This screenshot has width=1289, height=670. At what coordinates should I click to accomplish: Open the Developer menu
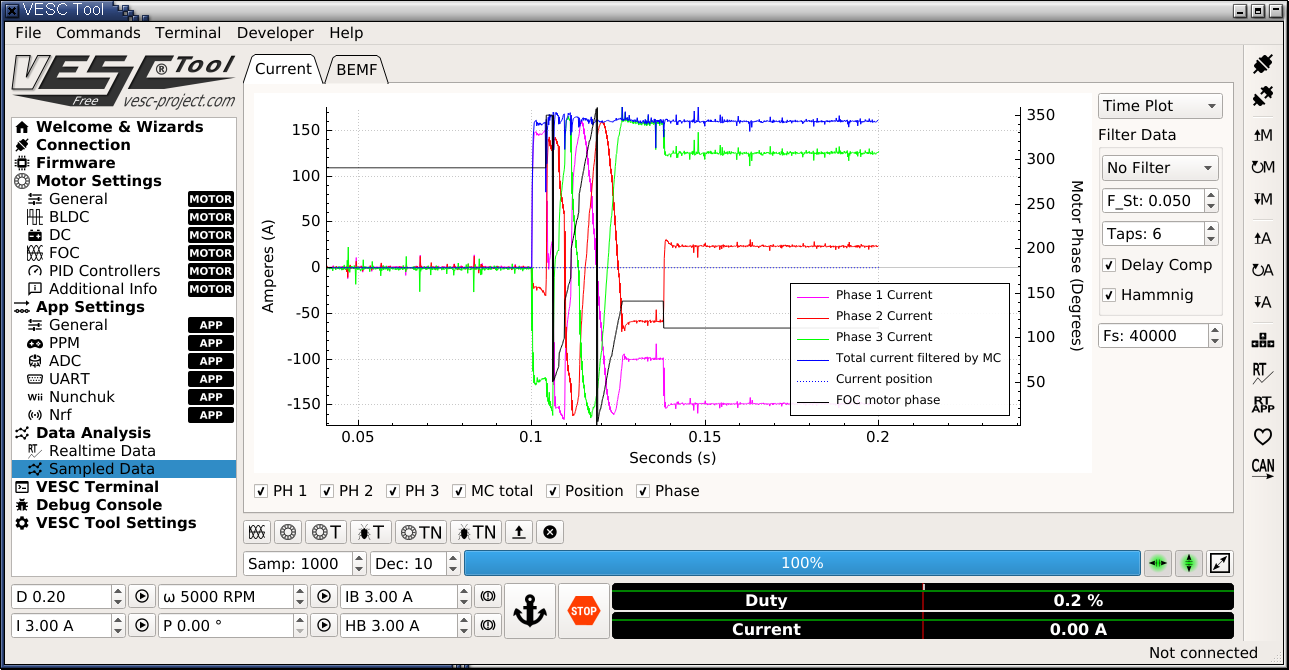tap(275, 33)
